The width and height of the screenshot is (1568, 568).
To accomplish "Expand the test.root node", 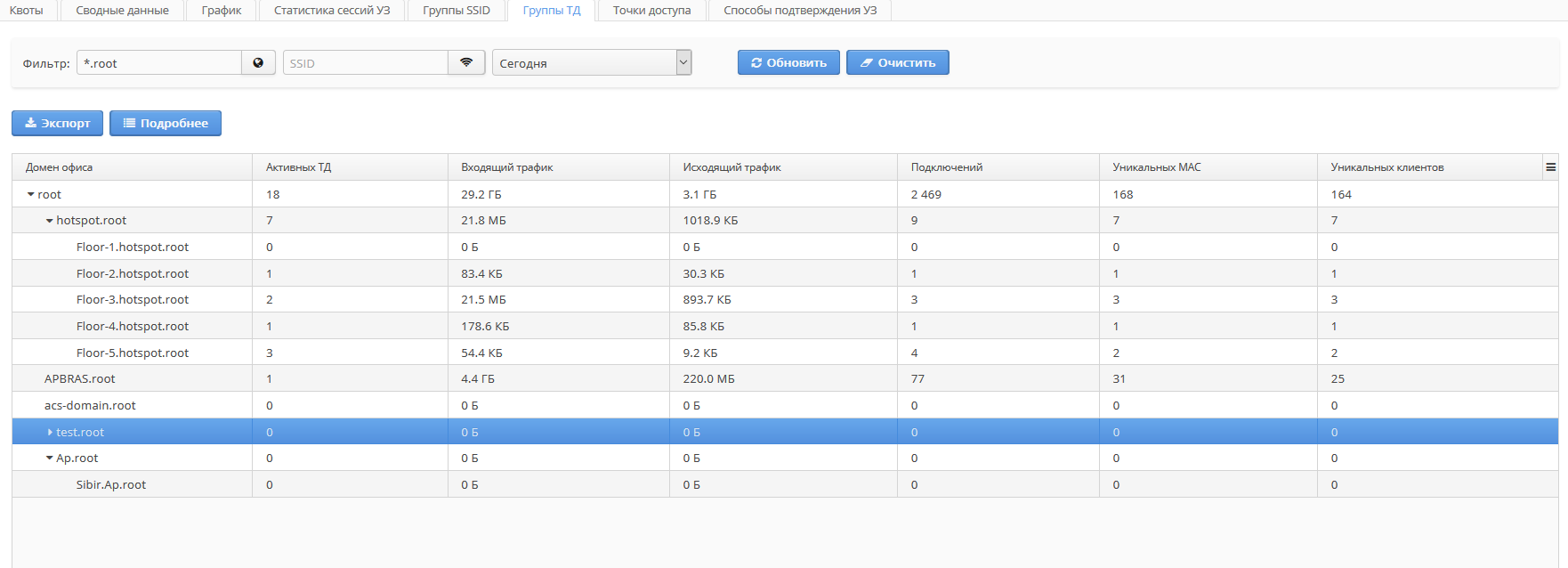I will 50,432.
